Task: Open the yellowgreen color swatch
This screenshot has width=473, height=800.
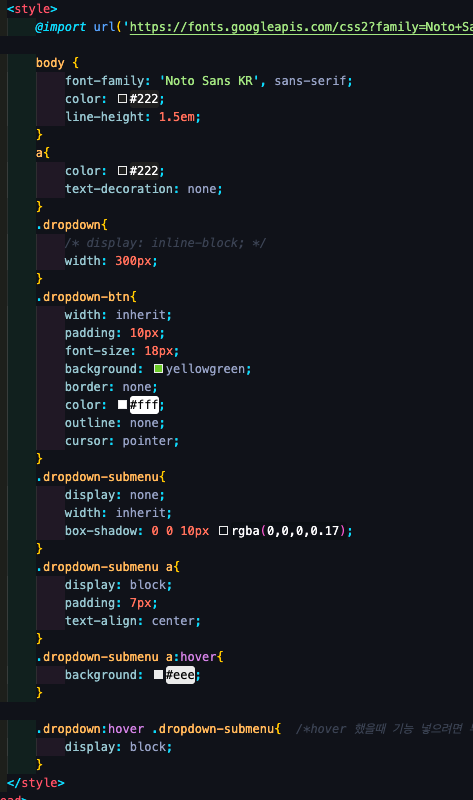Action: coord(158,368)
